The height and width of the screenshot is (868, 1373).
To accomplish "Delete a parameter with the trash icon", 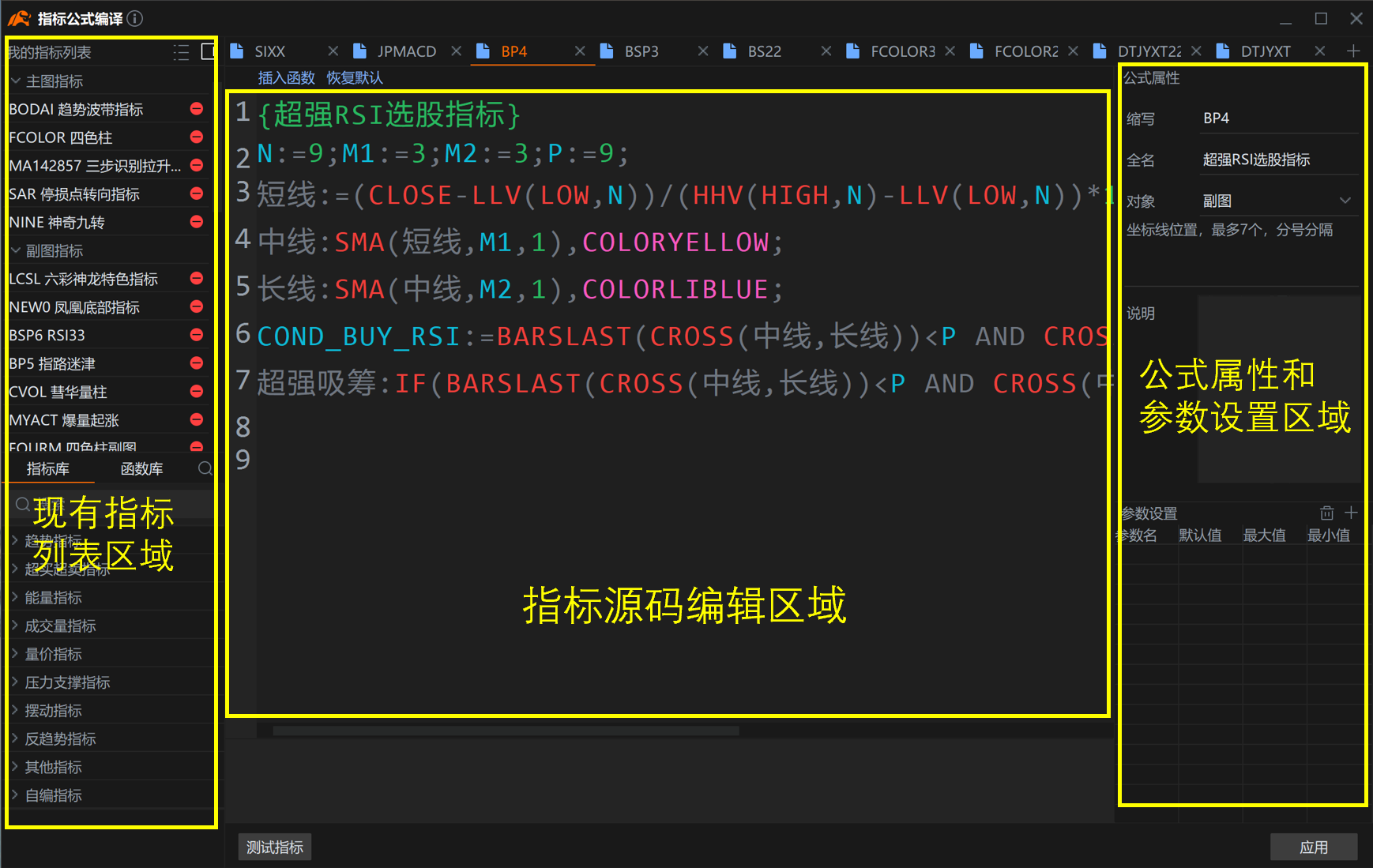I will (x=1327, y=513).
